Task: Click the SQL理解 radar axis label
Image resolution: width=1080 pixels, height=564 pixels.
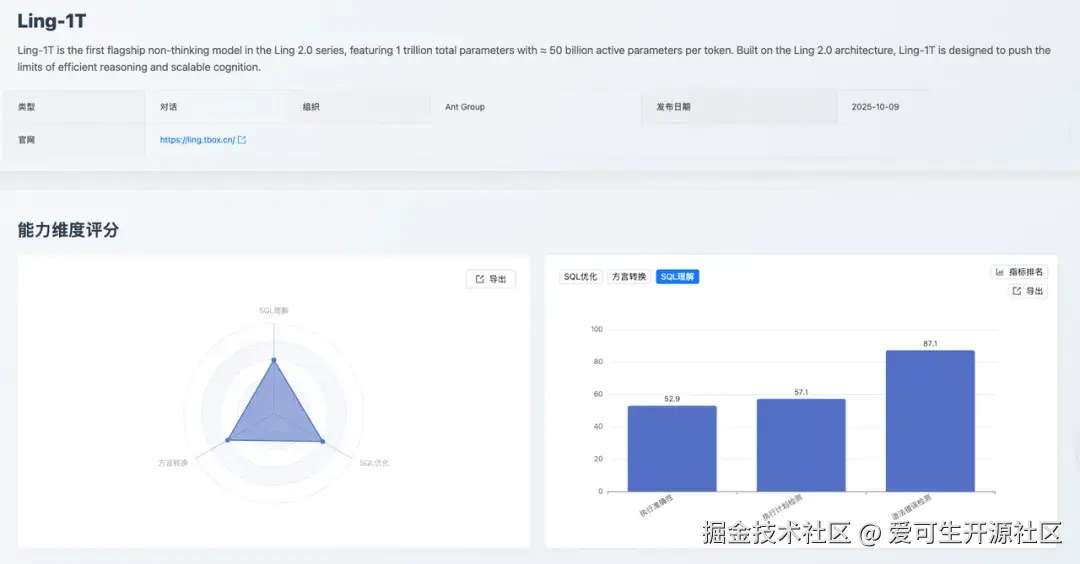Action: click(x=273, y=311)
